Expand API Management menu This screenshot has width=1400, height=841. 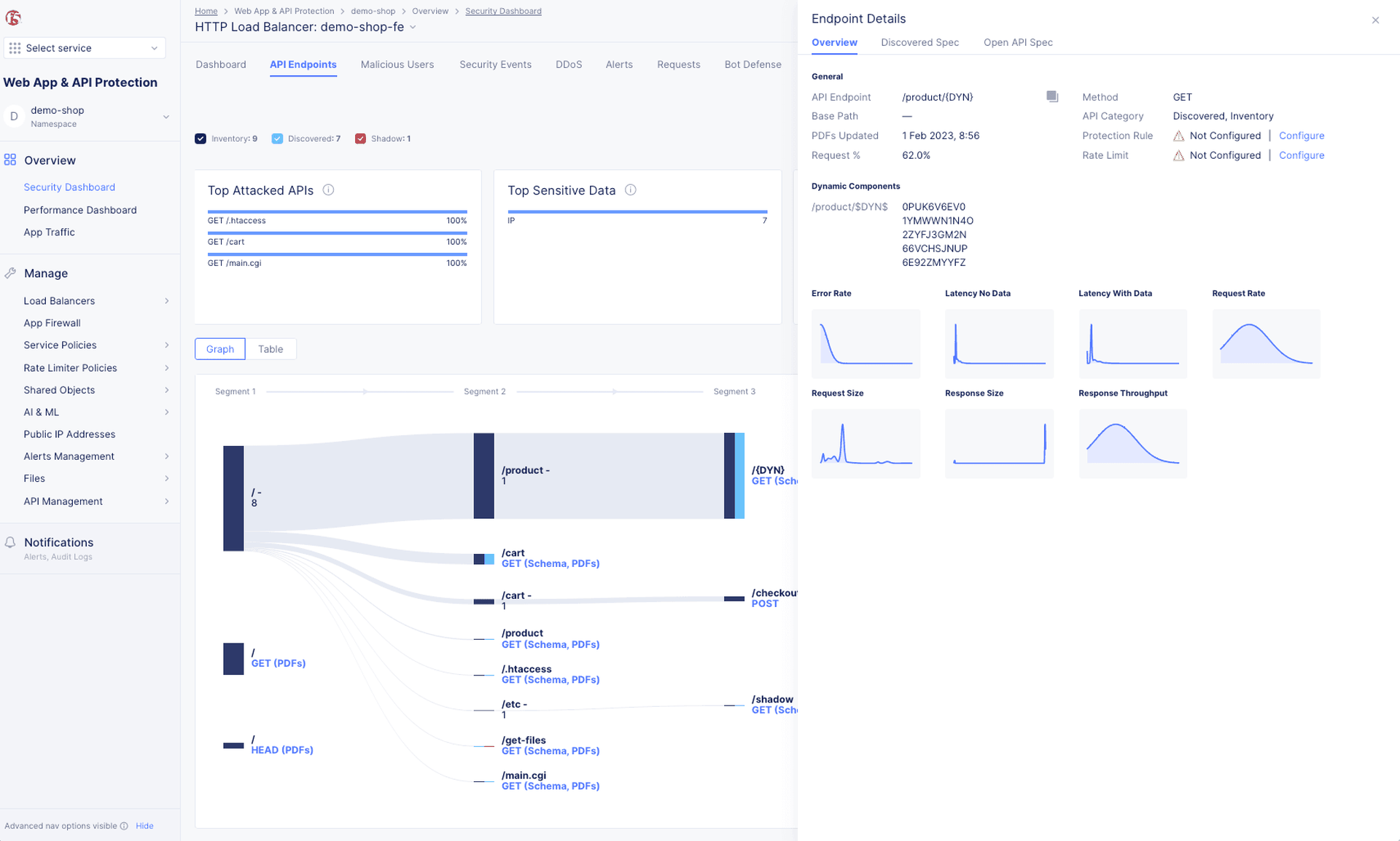tap(166, 501)
